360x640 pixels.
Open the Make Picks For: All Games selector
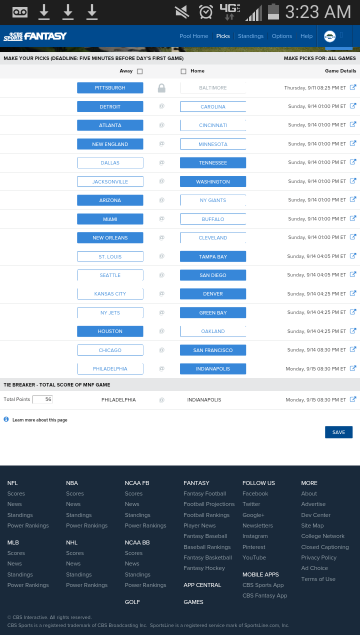click(x=320, y=58)
